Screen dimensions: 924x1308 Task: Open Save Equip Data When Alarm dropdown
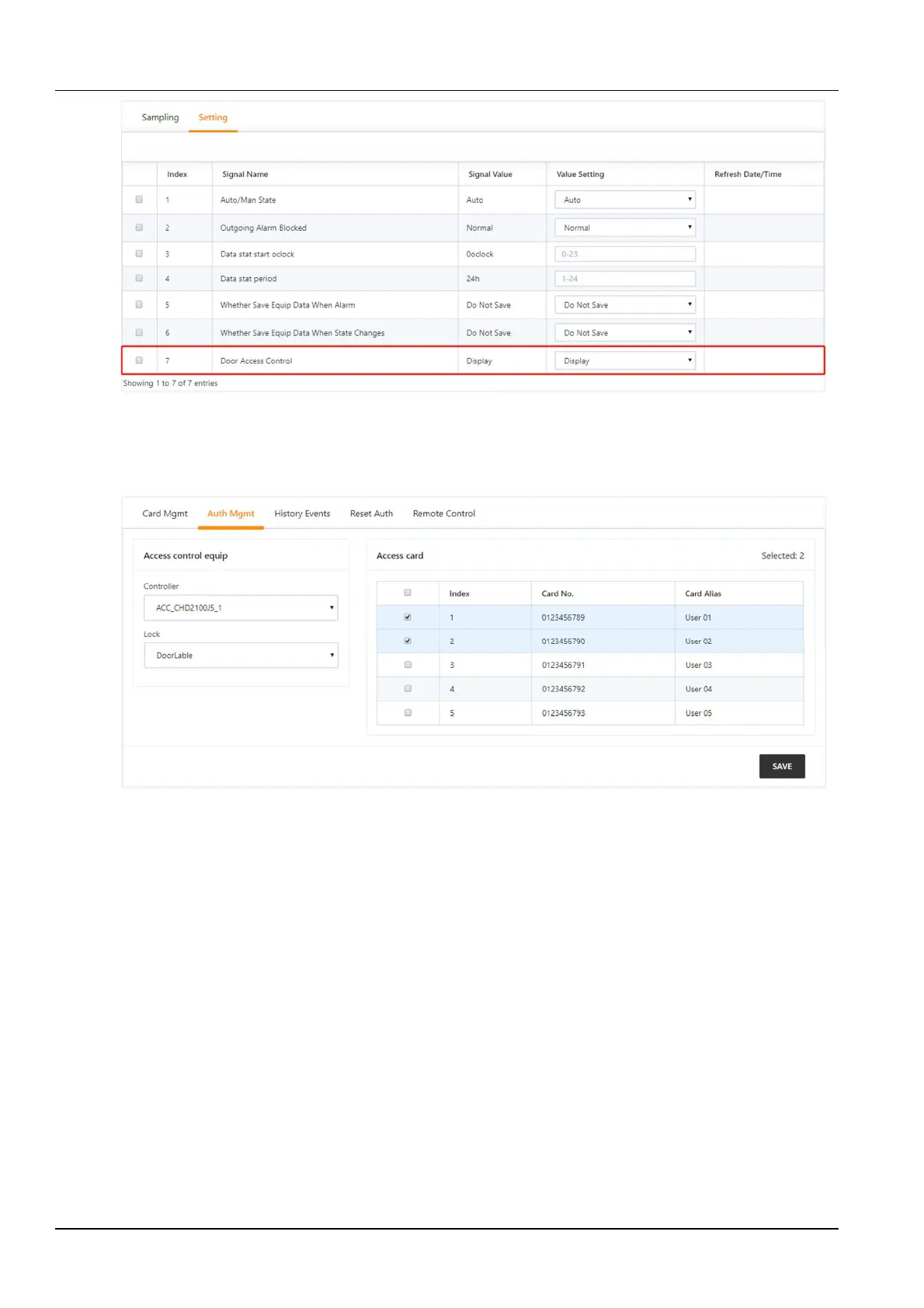tap(625, 304)
